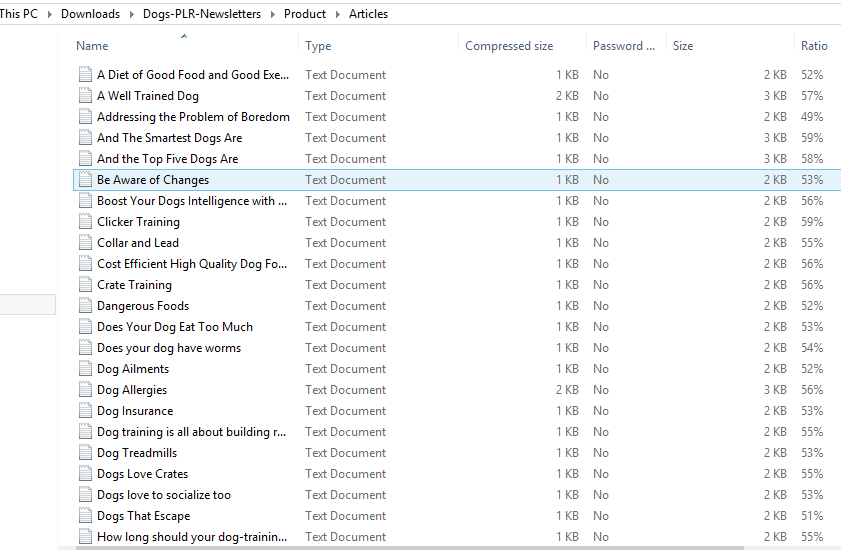Select the 'Dangerous Foods' file icon
This screenshot has width=841, height=550.
tap(85, 306)
